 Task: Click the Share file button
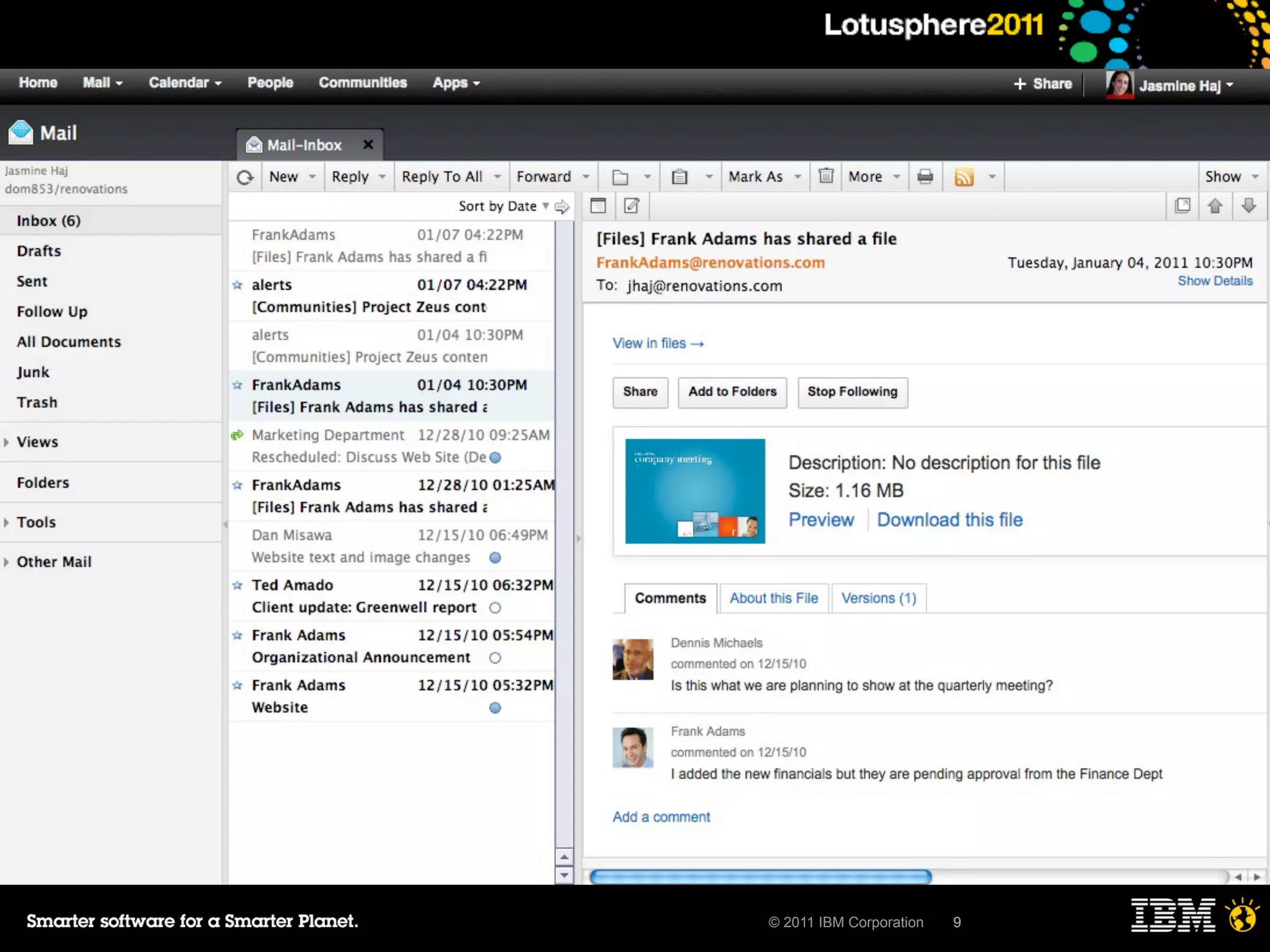[640, 392]
